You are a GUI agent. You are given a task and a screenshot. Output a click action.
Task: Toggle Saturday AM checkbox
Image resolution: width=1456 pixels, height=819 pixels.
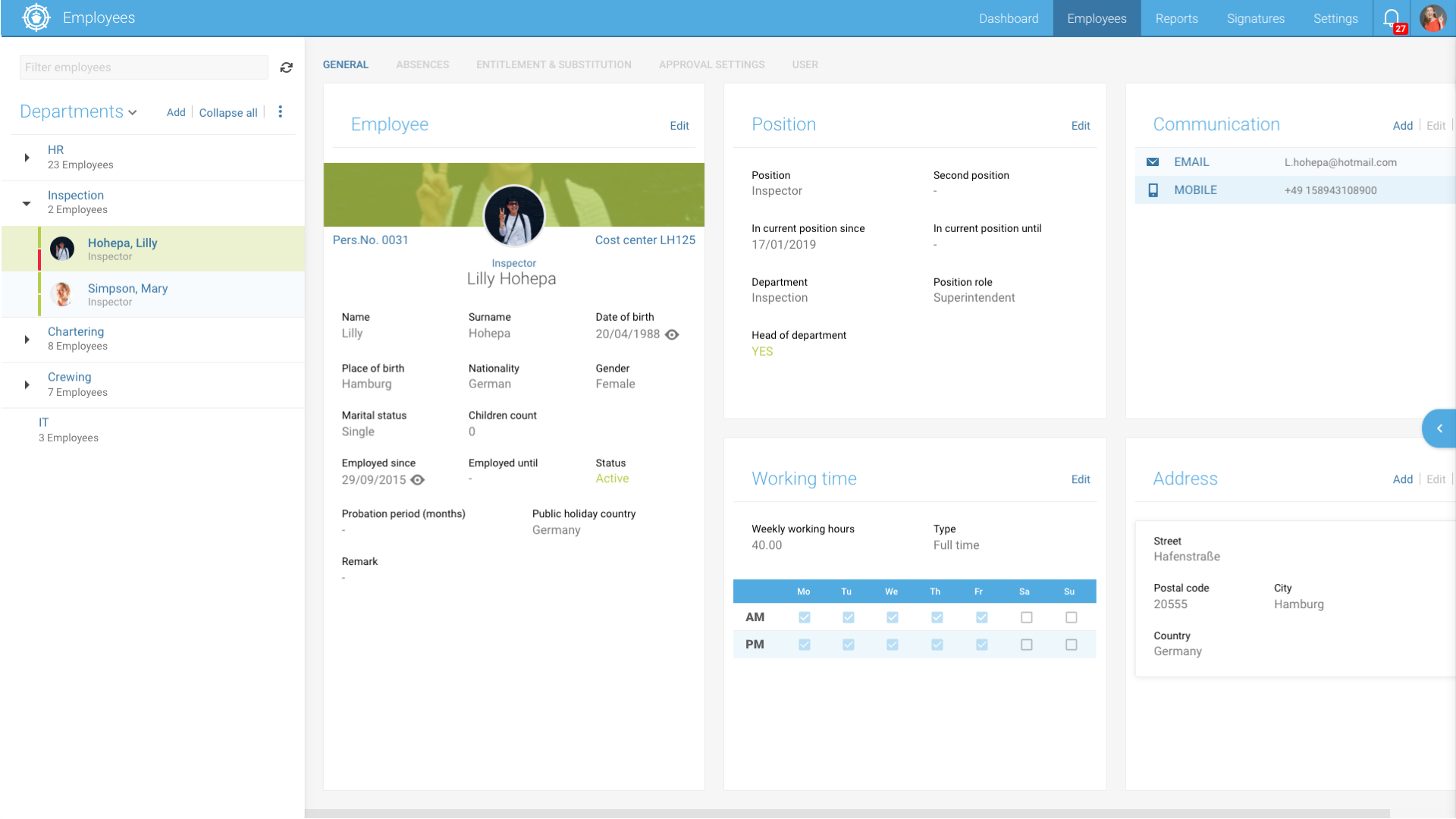(1026, 617)
